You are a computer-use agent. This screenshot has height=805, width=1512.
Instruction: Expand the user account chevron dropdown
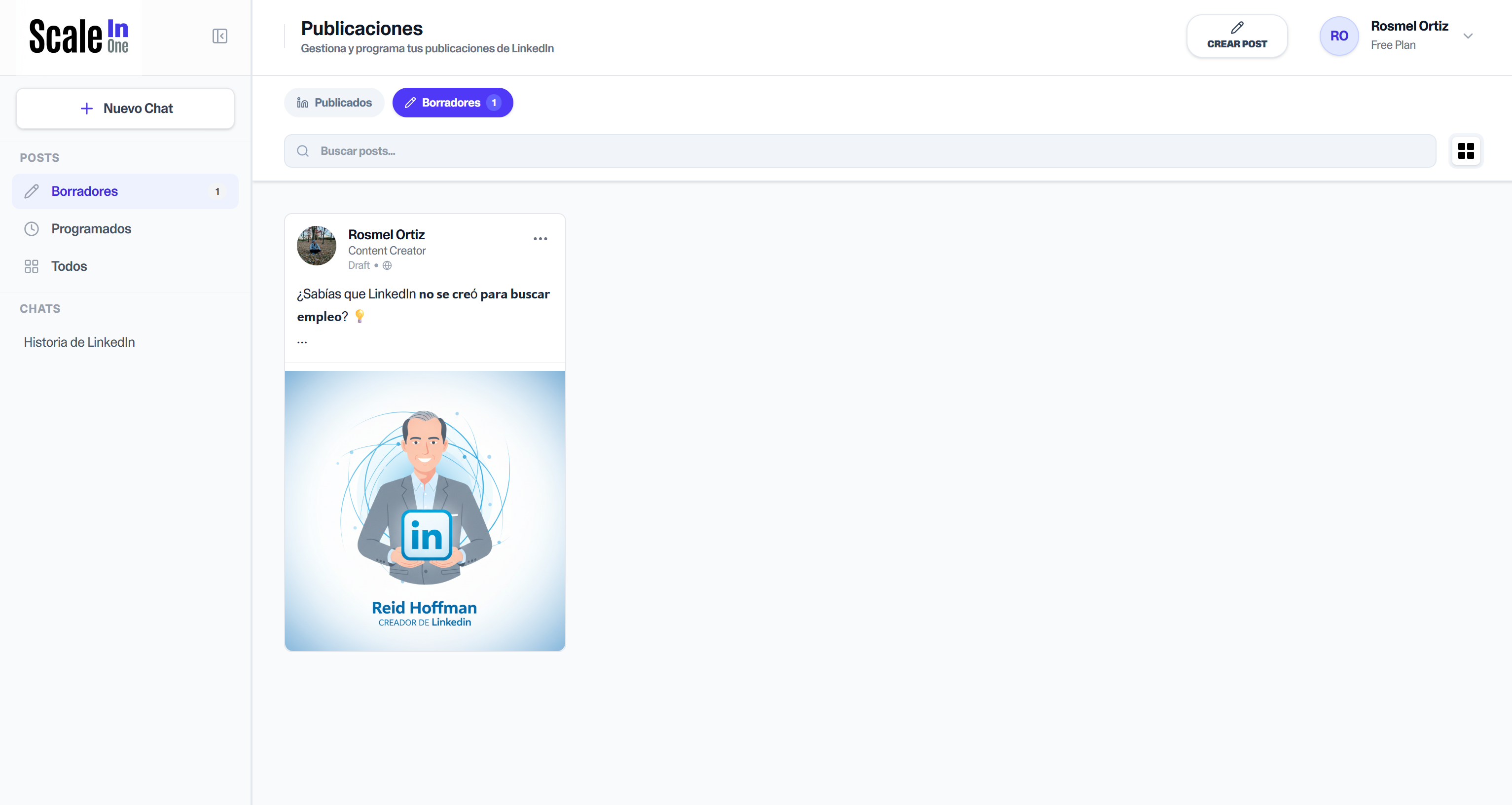1468,37
